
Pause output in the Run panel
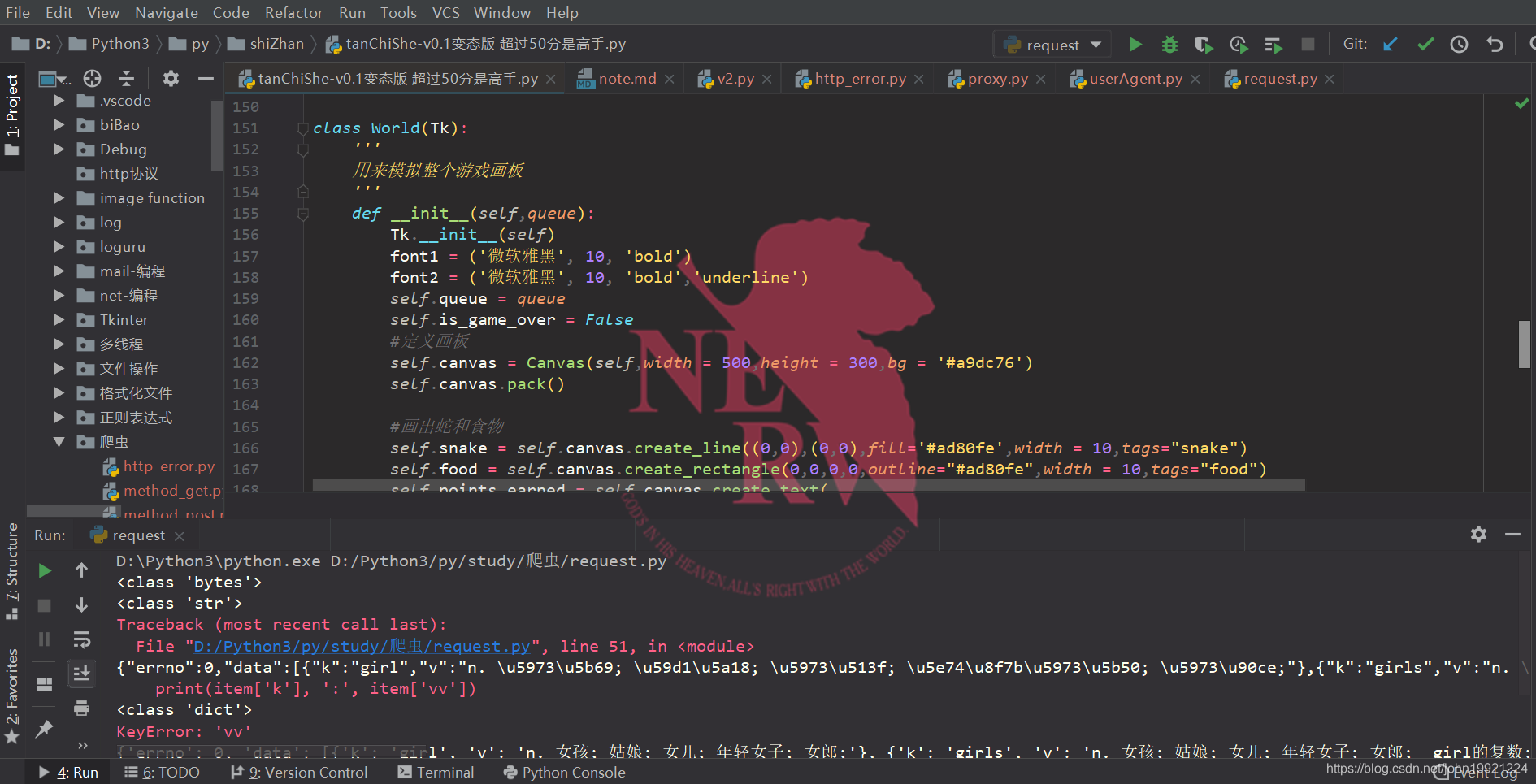point(45,639)
